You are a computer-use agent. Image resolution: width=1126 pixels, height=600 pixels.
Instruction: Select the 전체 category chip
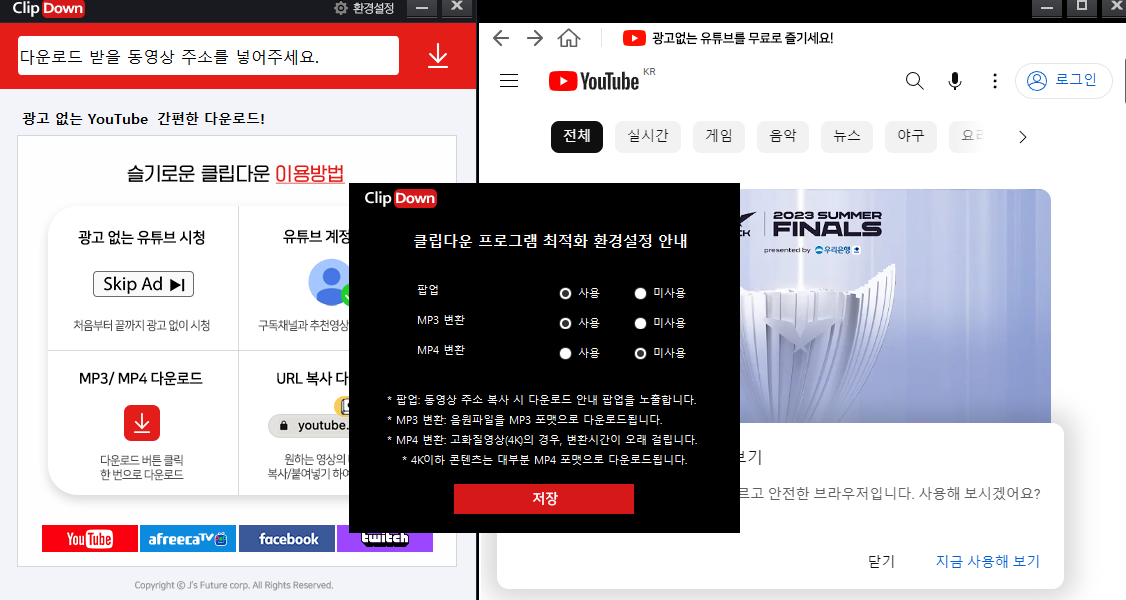577,136
